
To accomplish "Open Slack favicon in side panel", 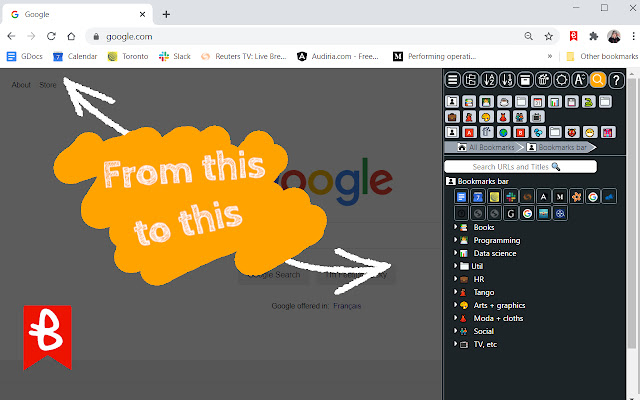I will (x=511, y=197).
